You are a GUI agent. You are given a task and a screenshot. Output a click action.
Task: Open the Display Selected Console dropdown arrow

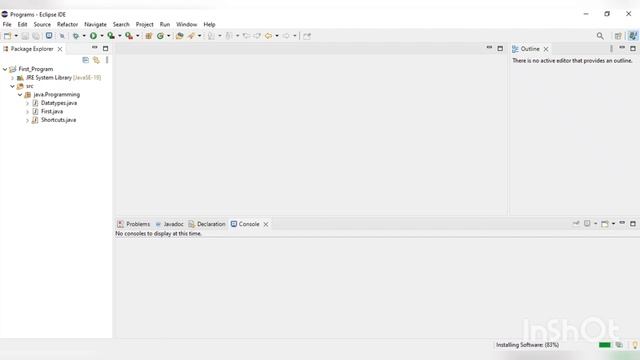tap(596, 224)
